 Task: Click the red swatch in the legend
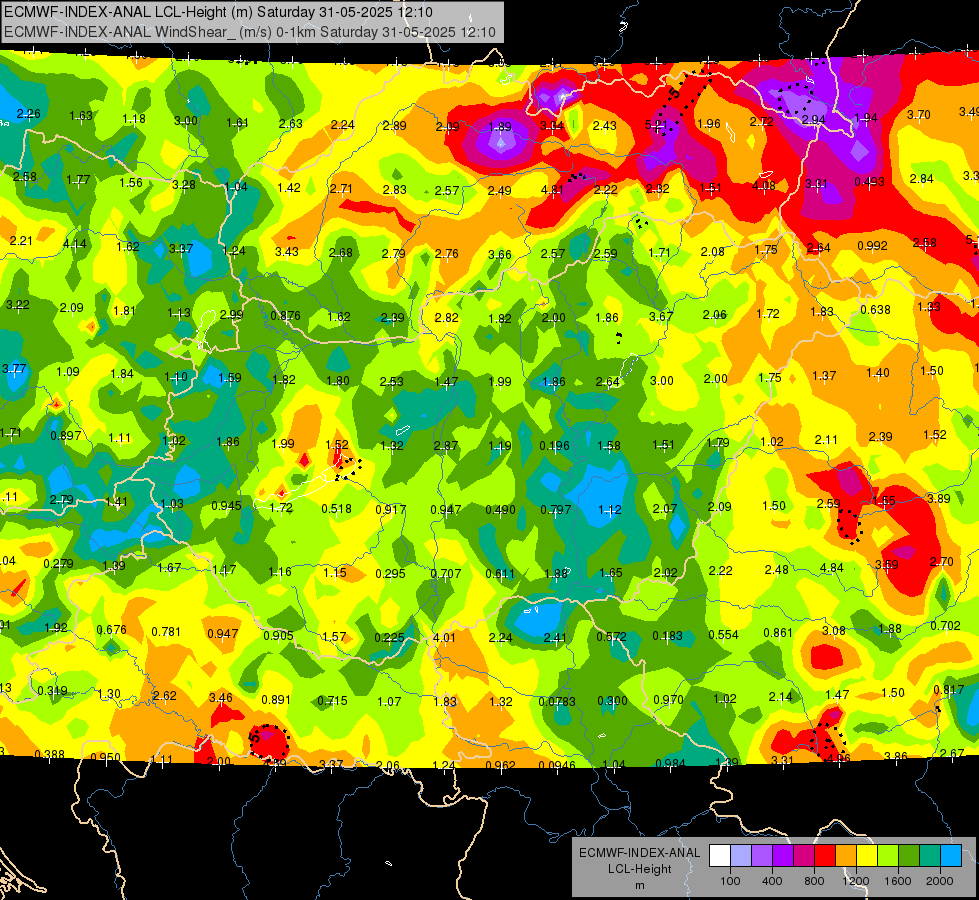(x=825, y=855)
